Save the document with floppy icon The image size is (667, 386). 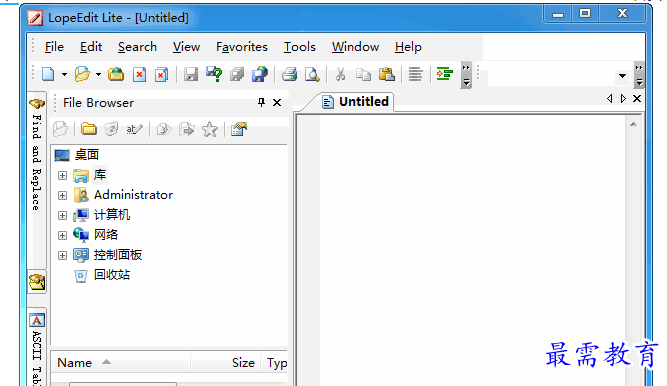pos(191,74)
